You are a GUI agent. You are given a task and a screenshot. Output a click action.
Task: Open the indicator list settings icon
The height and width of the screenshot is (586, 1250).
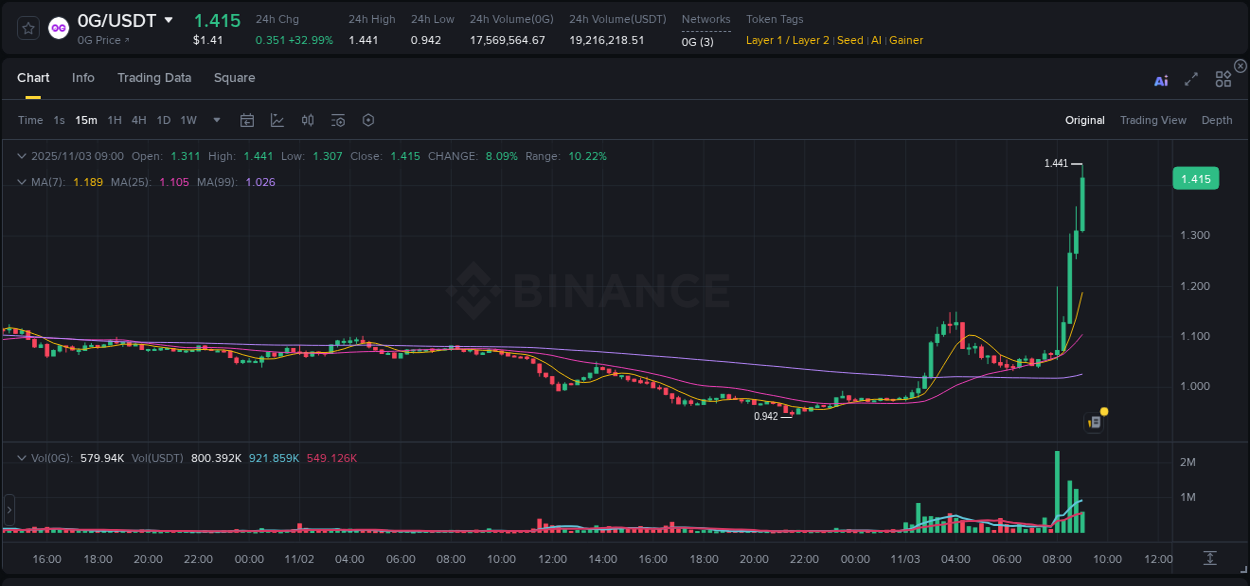[x=337, y=120]
